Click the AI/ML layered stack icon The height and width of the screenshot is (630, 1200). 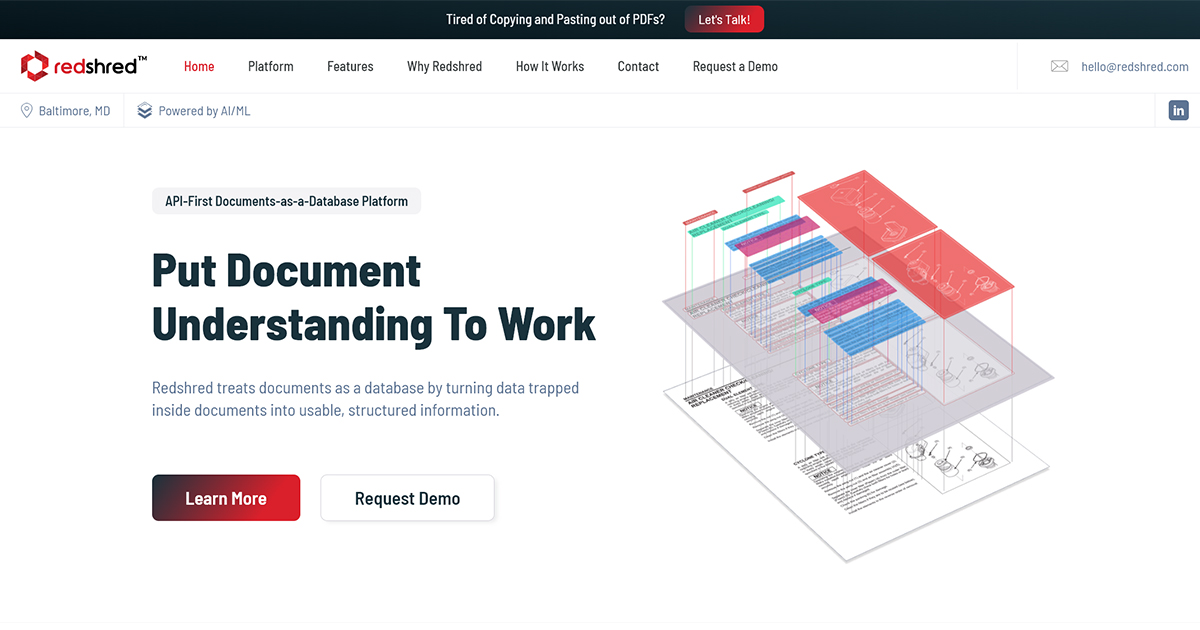point(145,110)
